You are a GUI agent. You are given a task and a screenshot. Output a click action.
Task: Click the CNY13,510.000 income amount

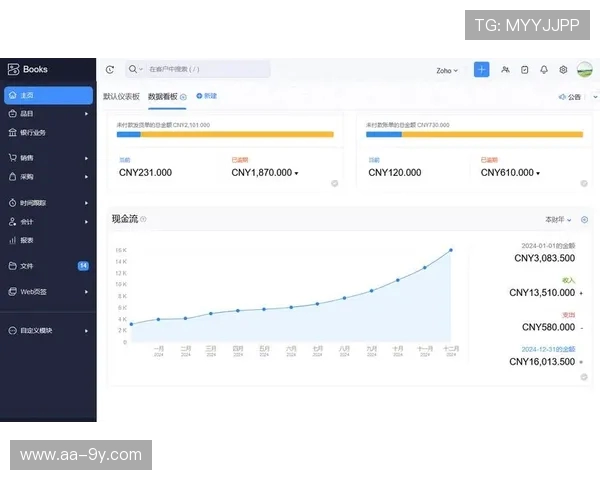pyautogui.click(x=542, y=293)
